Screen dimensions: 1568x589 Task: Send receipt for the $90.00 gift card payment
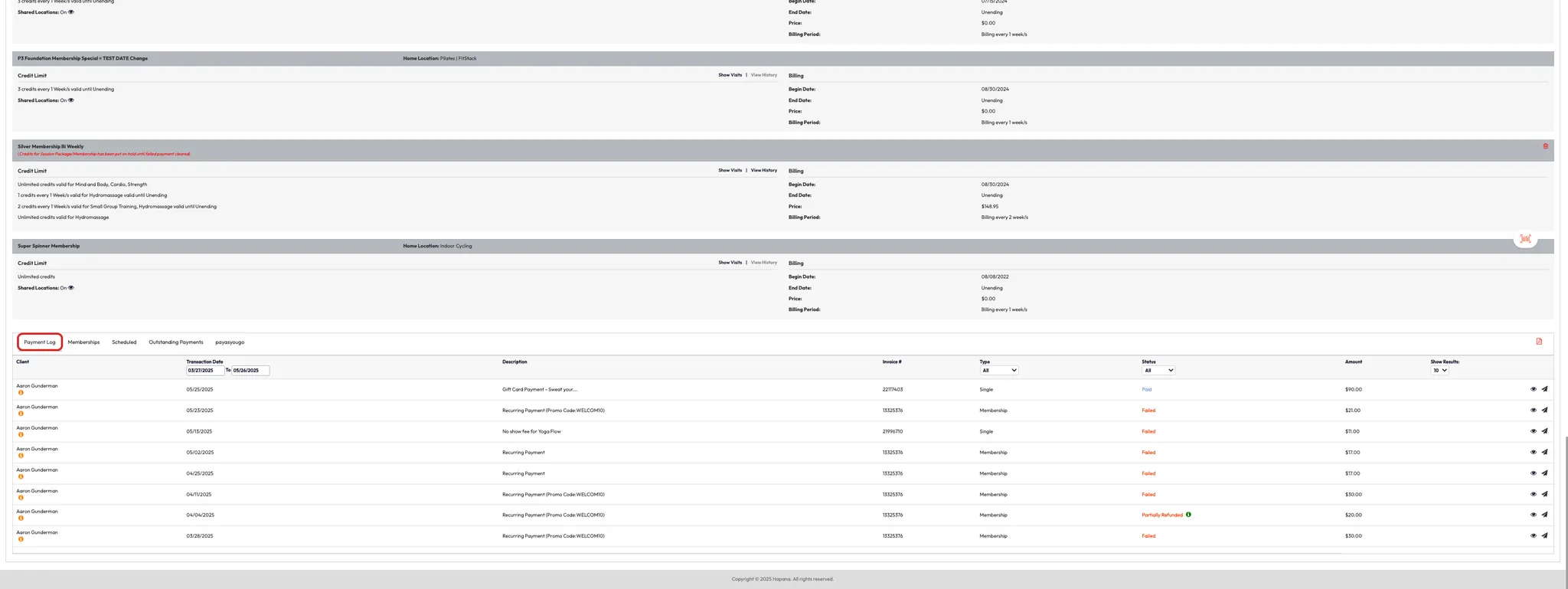[x=1544, y=389]
